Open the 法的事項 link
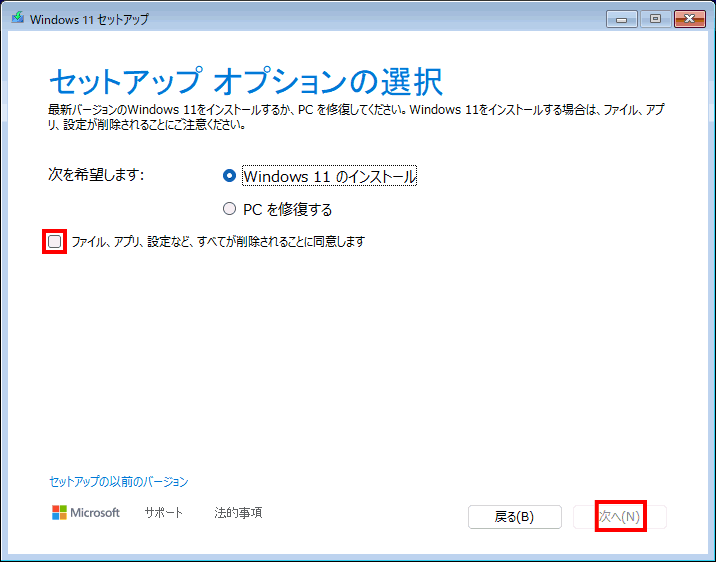This screenshot has height=562, width=716. click(x=238, y=513)
